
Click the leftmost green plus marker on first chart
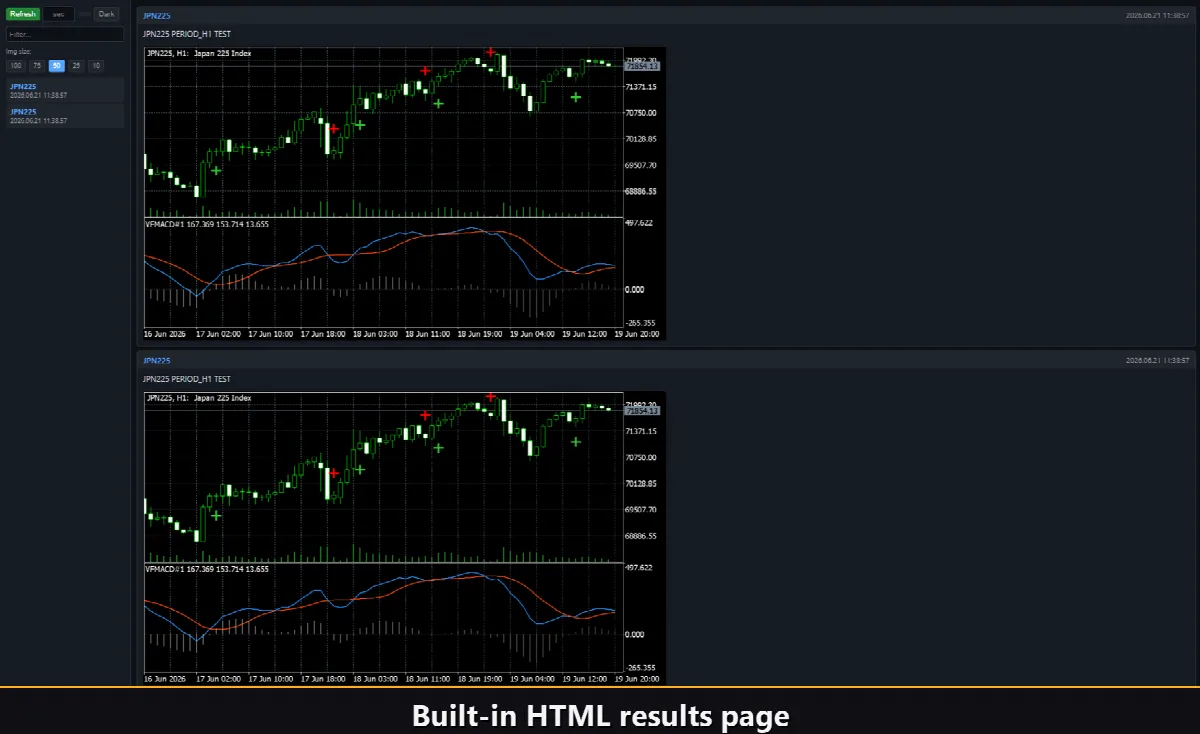[x=216, y=170]
